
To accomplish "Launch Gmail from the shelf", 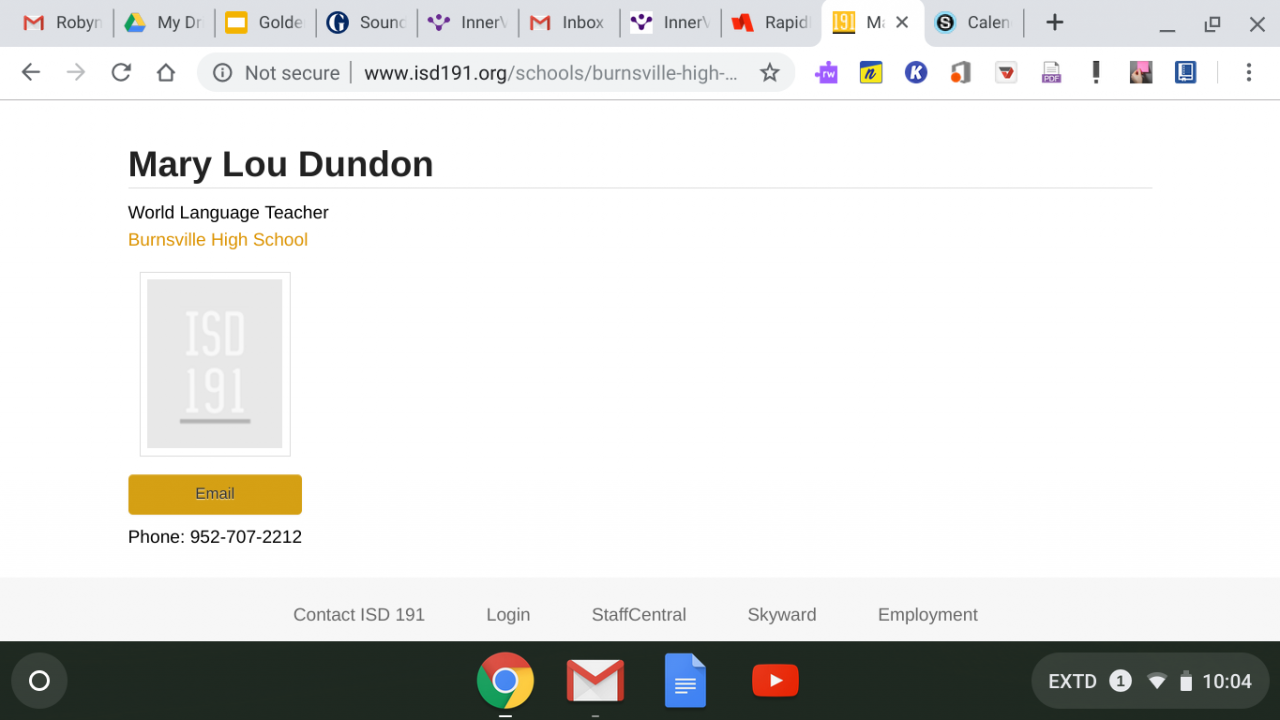I will [595, 681].
